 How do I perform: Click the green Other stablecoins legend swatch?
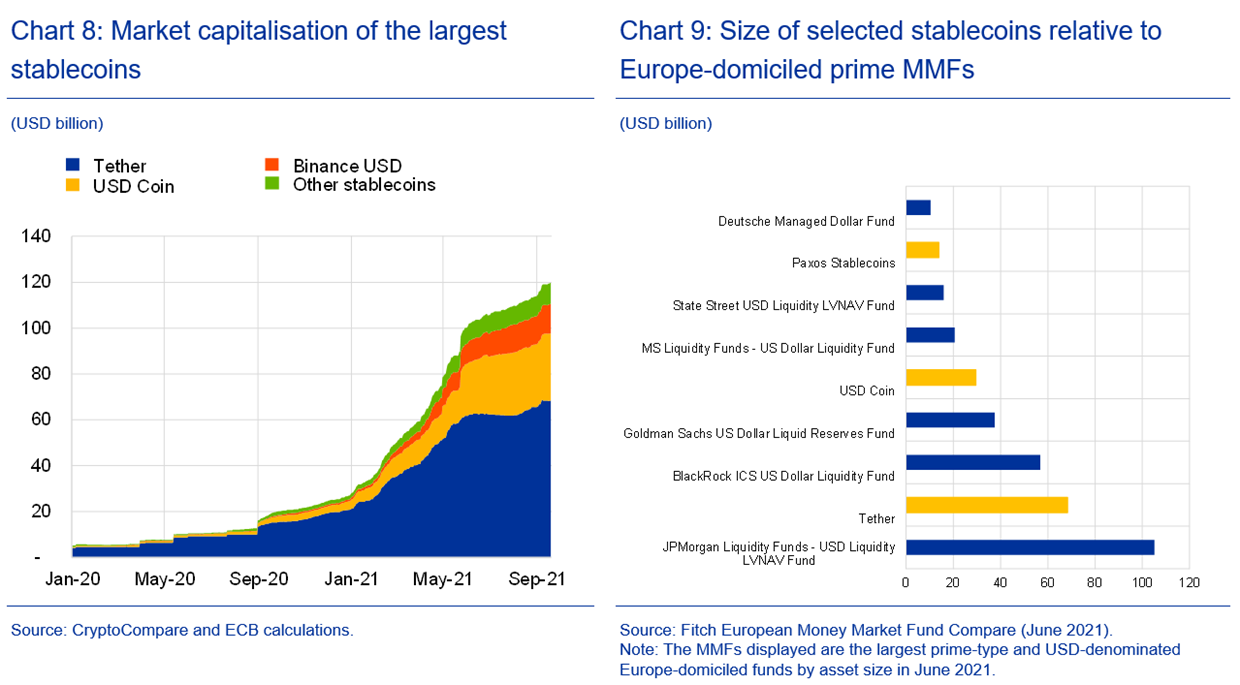coord(271,185)
